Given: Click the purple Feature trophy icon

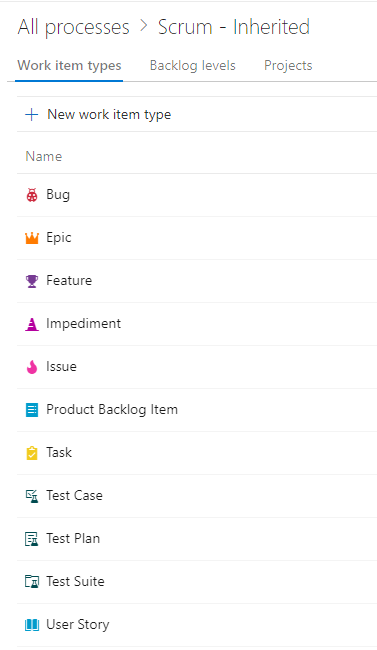Looking at the screenshot, I should click(x=32, y=281).
